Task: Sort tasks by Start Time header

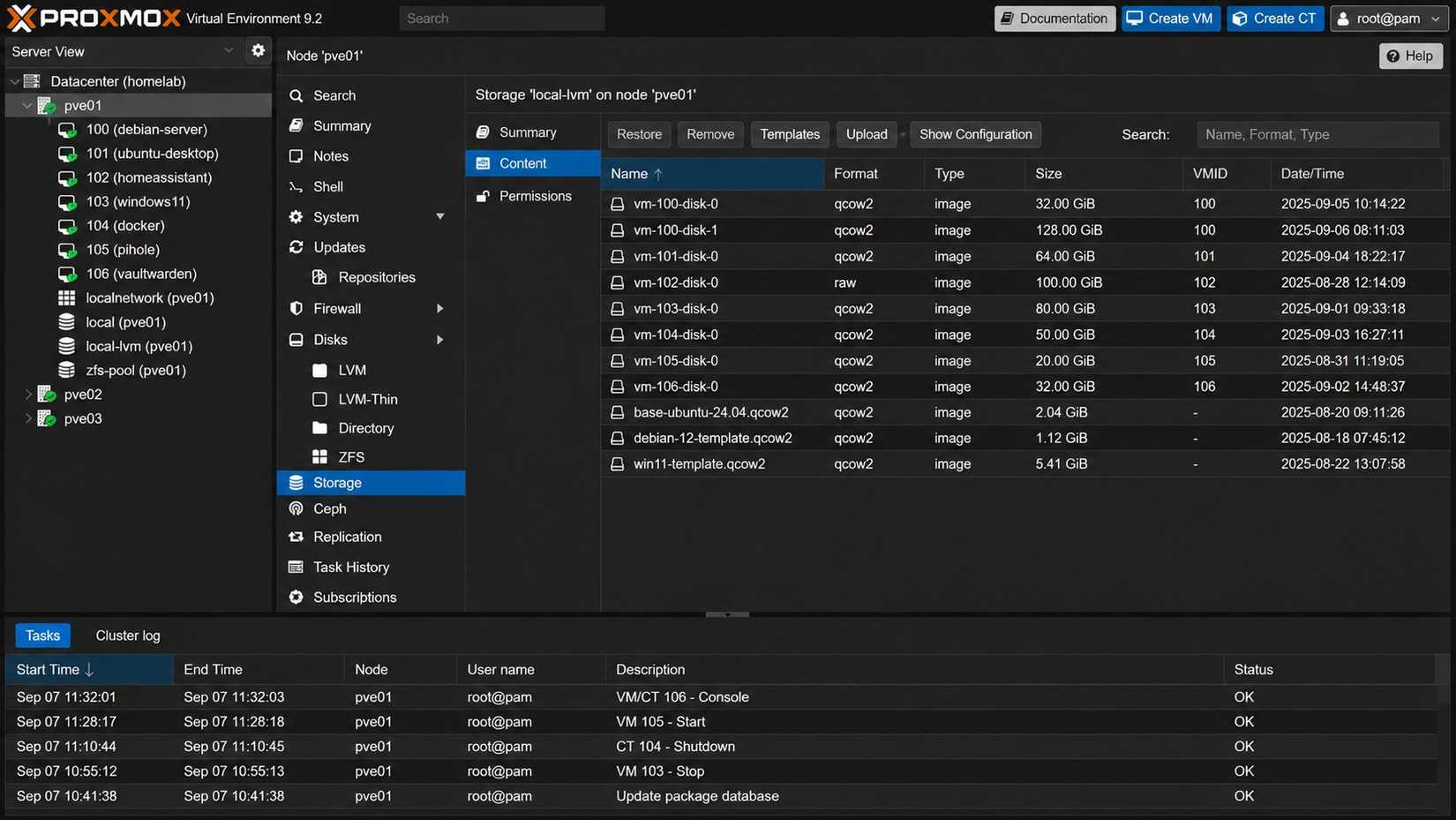Action: tap(89, 670)
